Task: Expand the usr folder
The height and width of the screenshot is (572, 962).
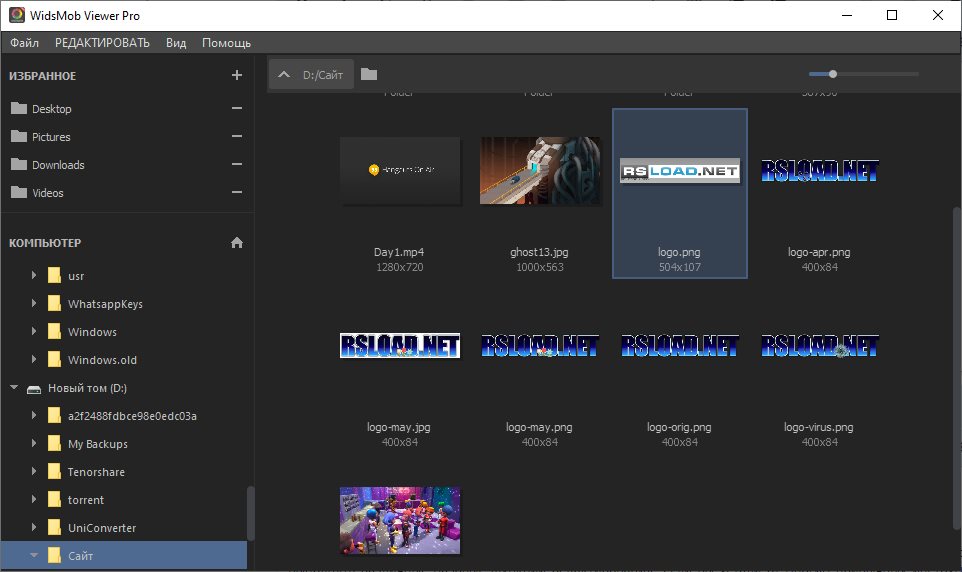Action: point(34,275)
